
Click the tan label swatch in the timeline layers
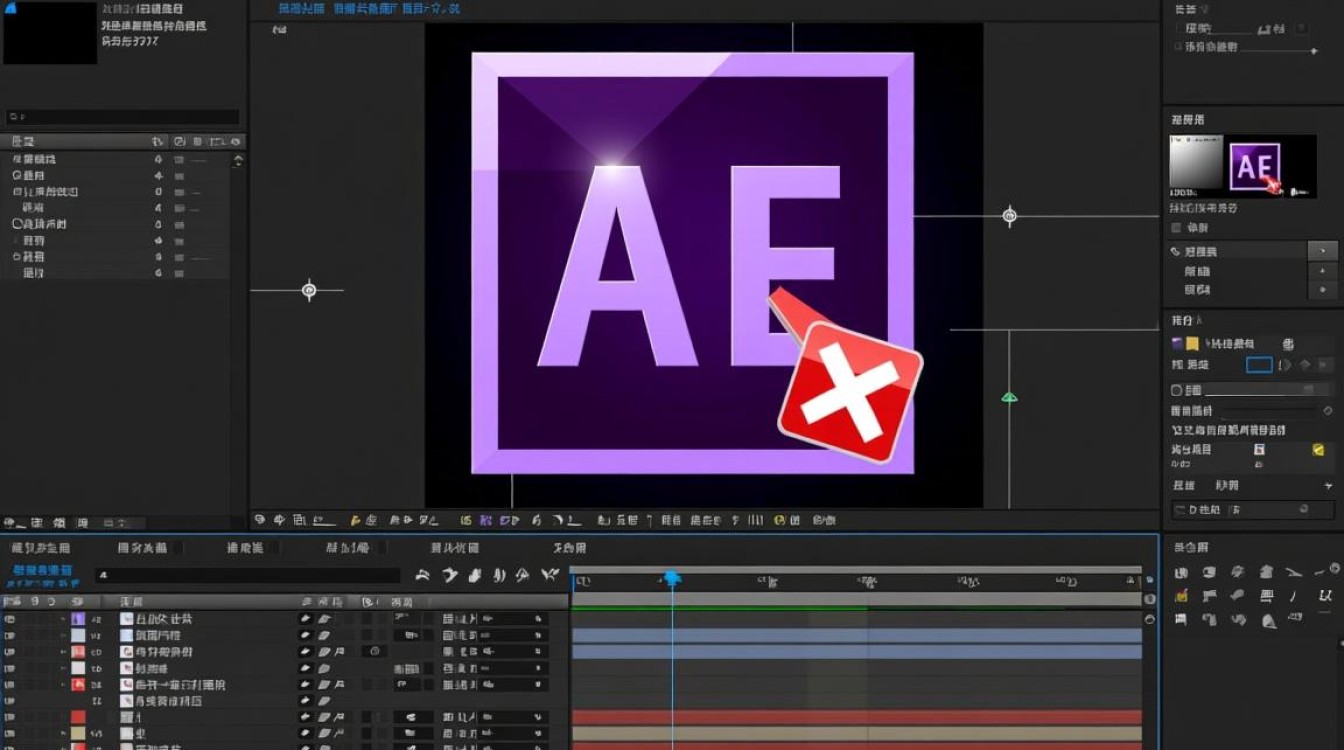tap(78, 733)
